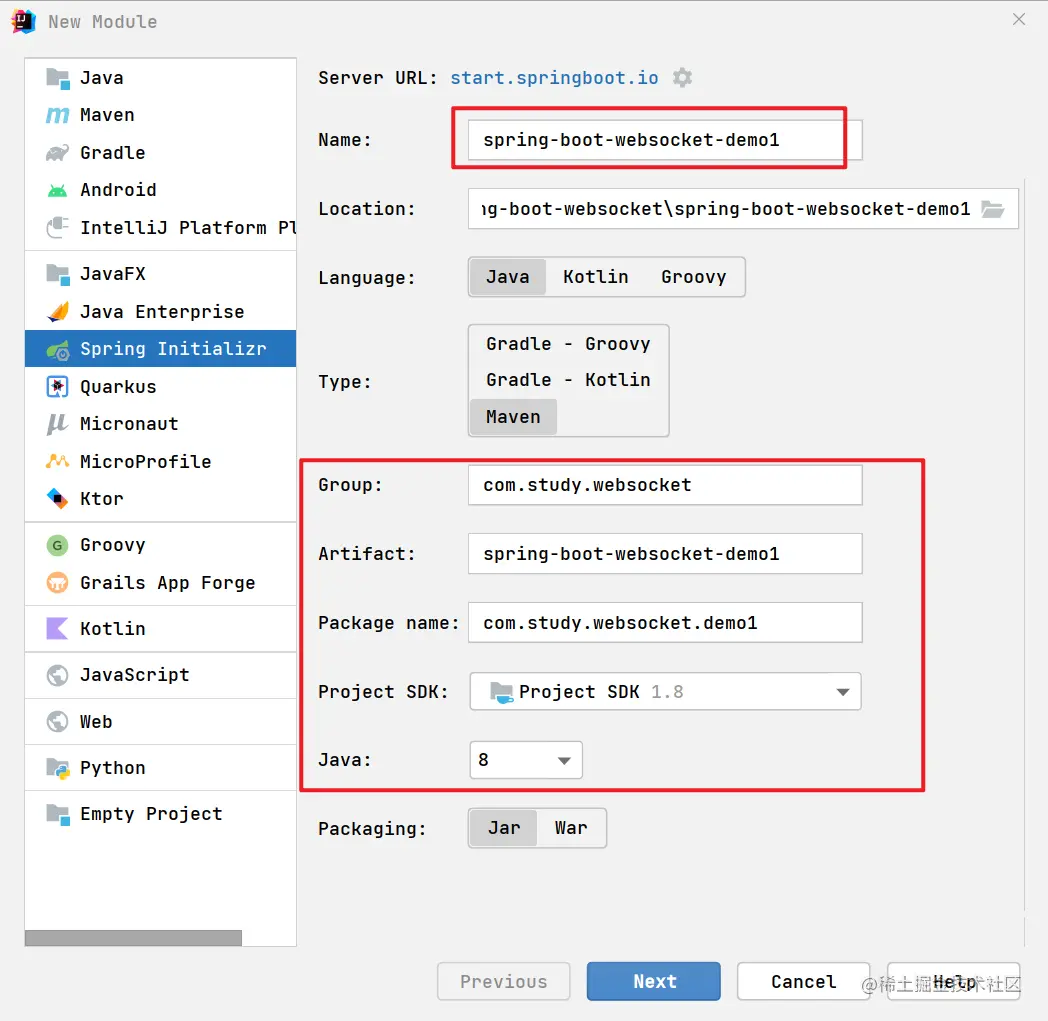Image resolution: width=1048 pixels, height=1021 pixels.
Task: Select Jar packaging
Action: 504,829
